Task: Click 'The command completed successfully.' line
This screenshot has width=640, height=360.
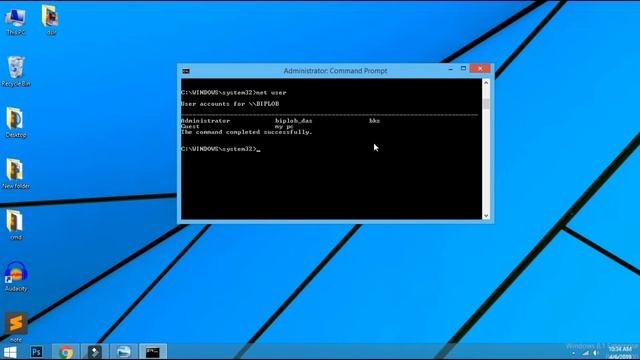Action: 247,132
